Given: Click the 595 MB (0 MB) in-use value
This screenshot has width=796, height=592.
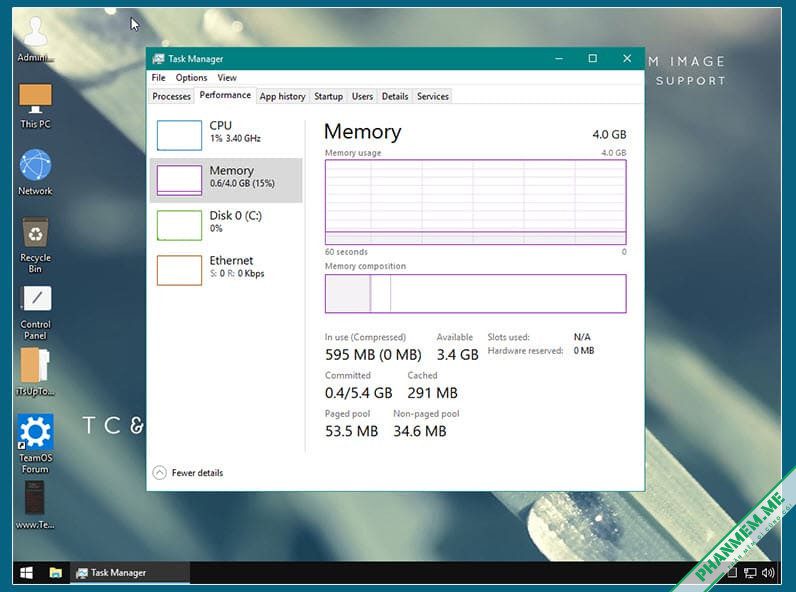Looking at the screenshot, I should point(373,354).
